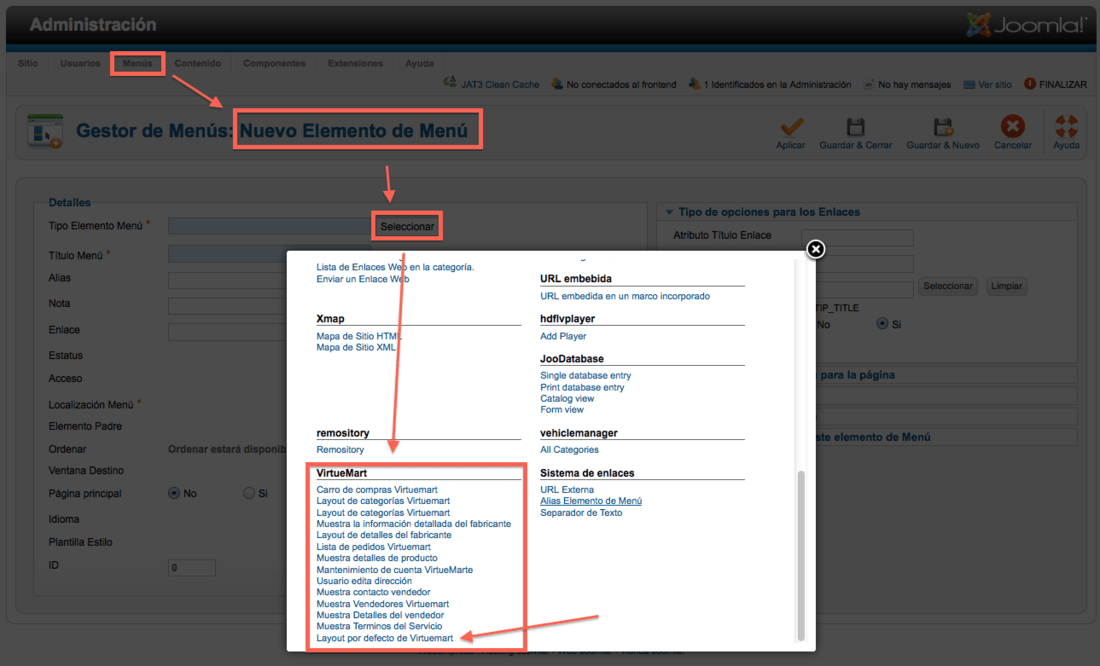Choose Usuario edita dirección

[364, 581]
